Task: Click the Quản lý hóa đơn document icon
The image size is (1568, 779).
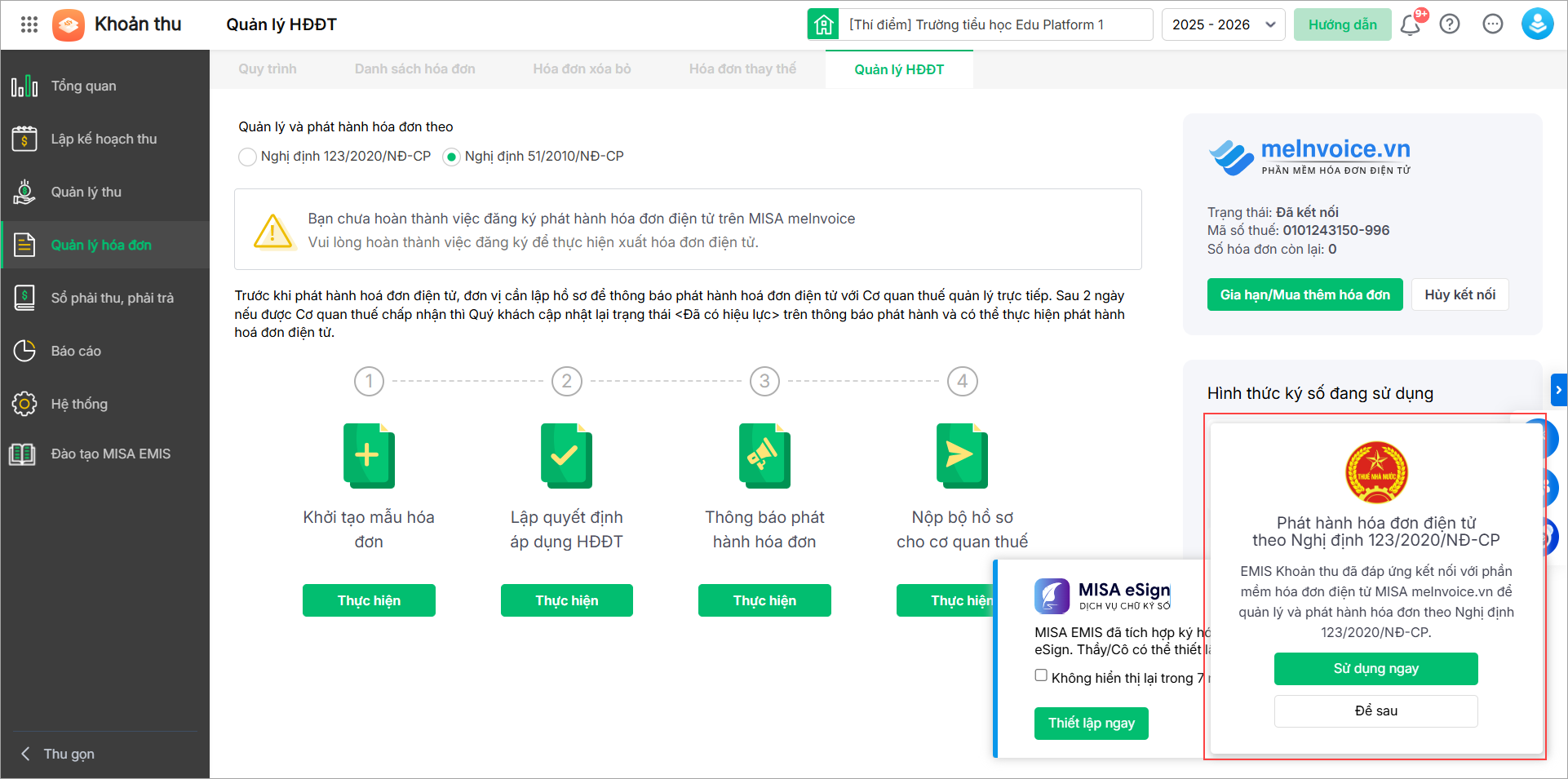Action: 24,245
